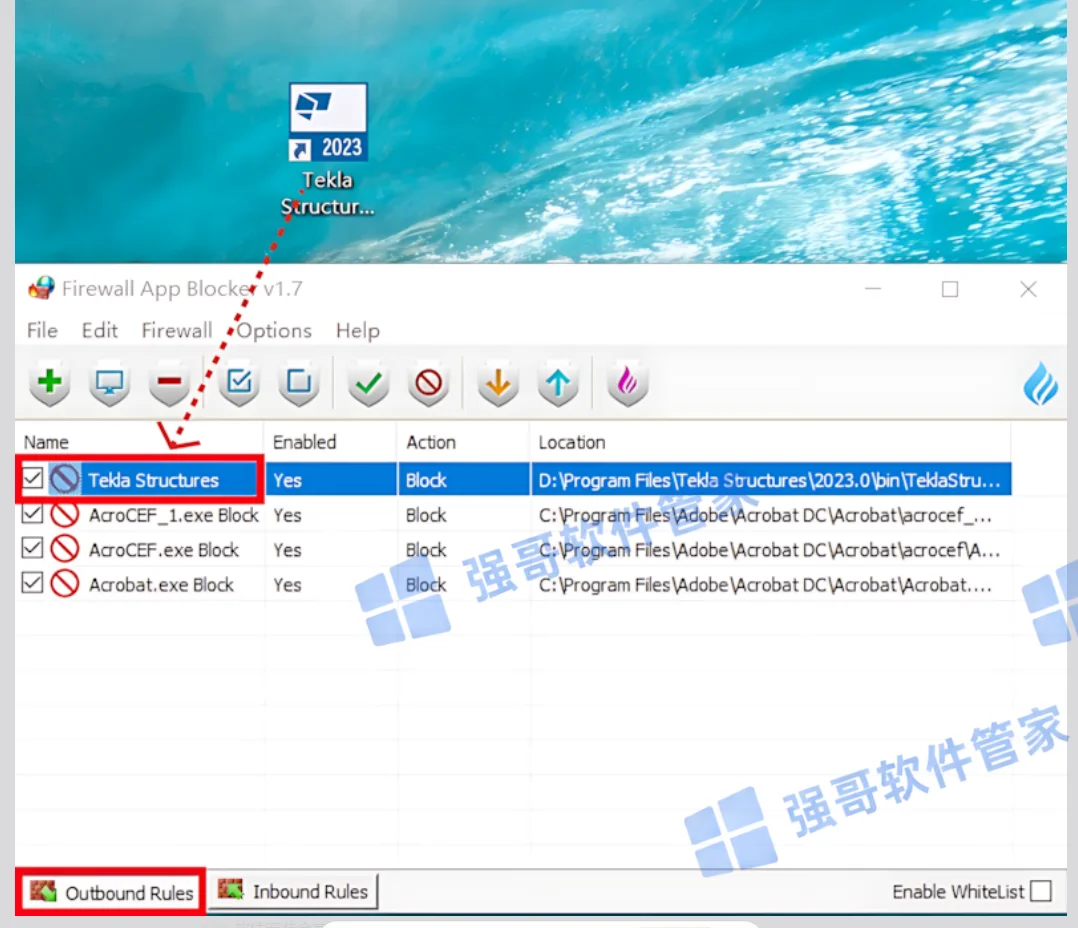1078x928 pixels.
Task: Open the Options menu
Action: 274,331
